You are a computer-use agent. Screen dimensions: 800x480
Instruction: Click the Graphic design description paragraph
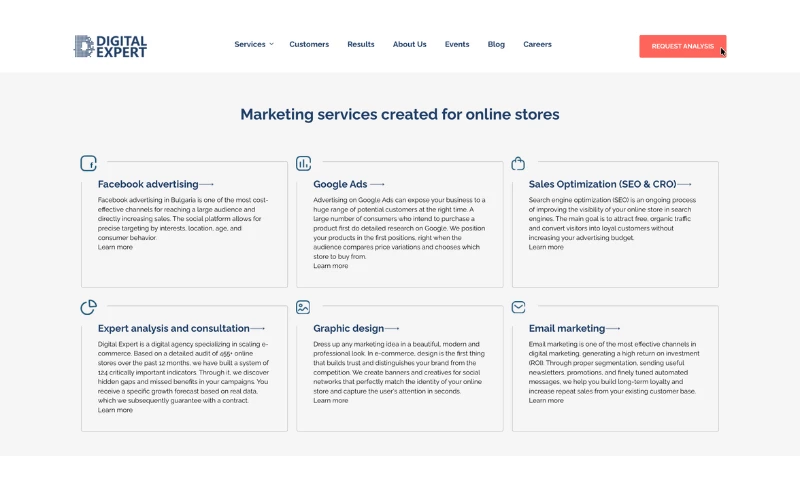399,368
